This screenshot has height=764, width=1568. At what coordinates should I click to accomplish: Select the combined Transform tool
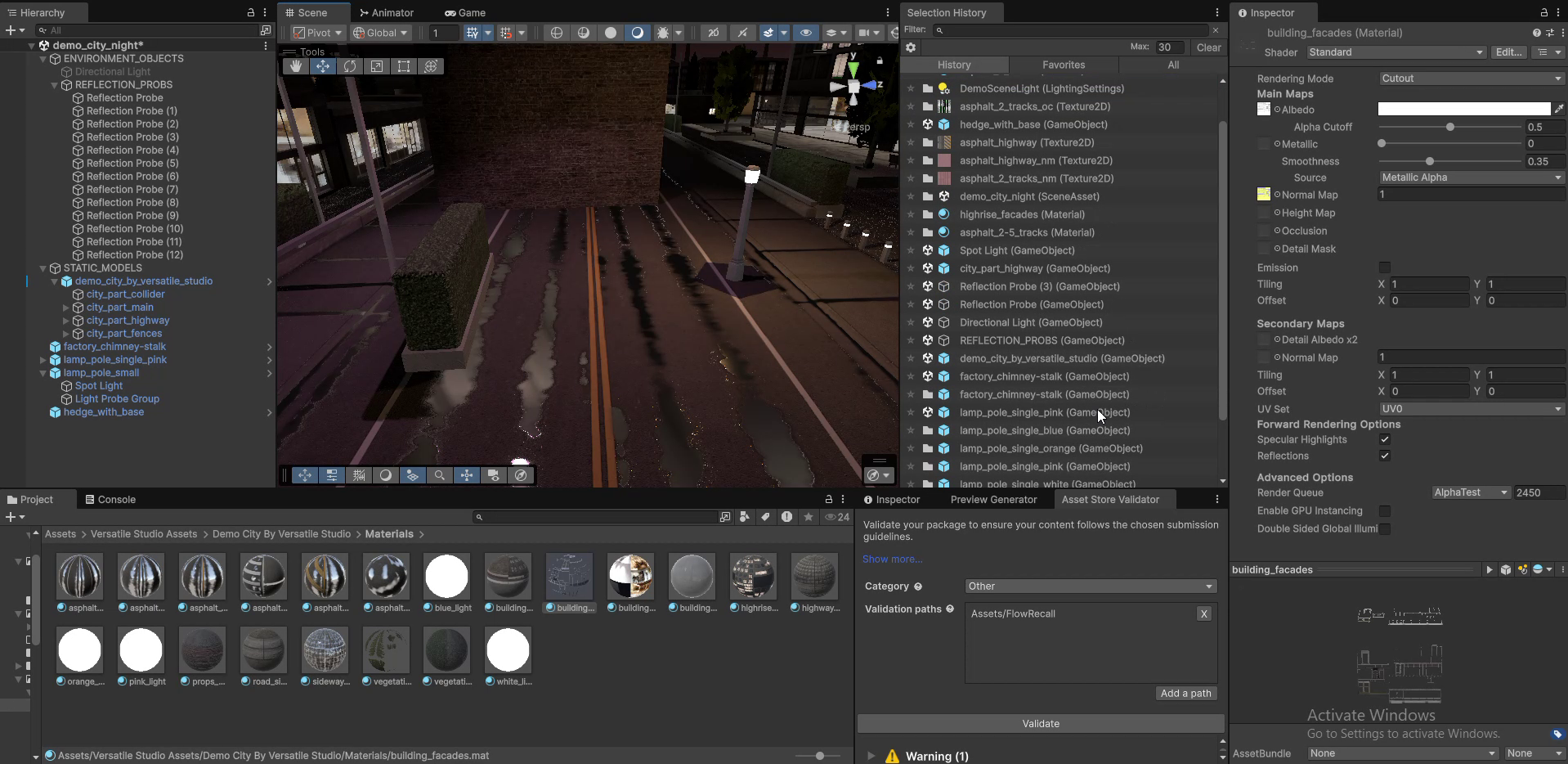431,66
